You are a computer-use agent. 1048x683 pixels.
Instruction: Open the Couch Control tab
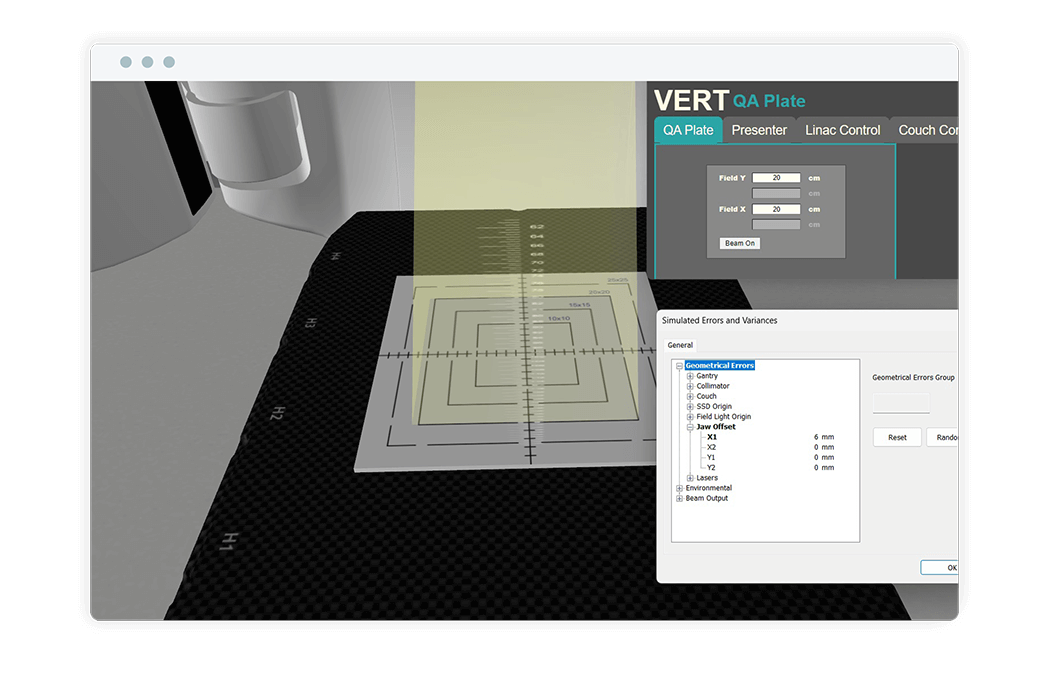926,130
